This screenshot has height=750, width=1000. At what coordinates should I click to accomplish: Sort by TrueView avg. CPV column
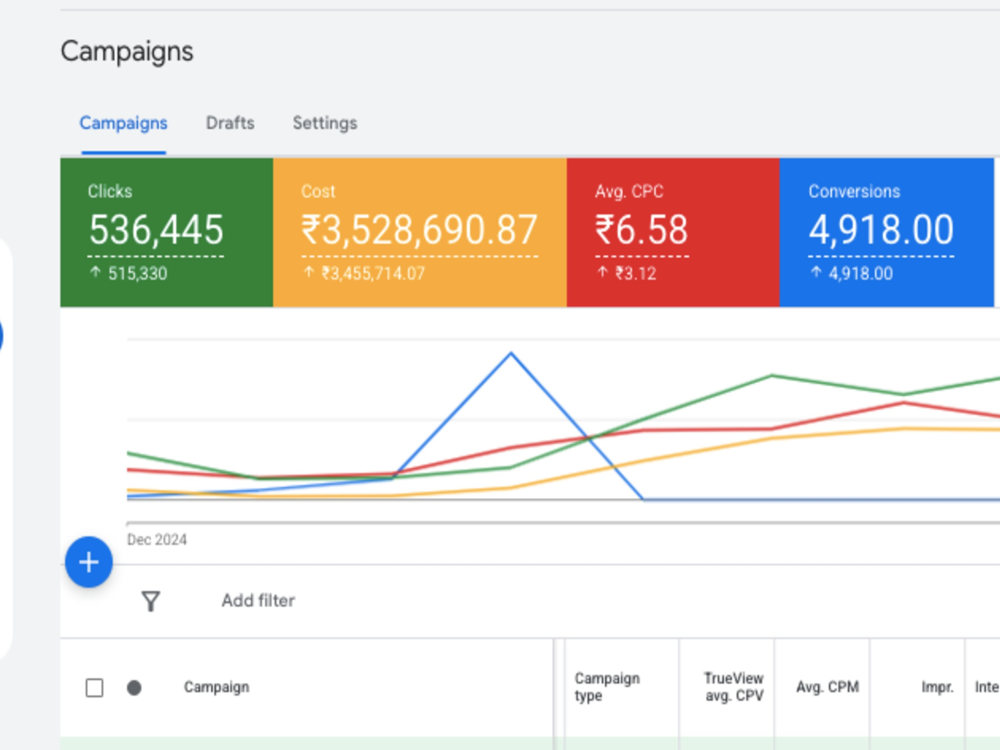[733, 687]
